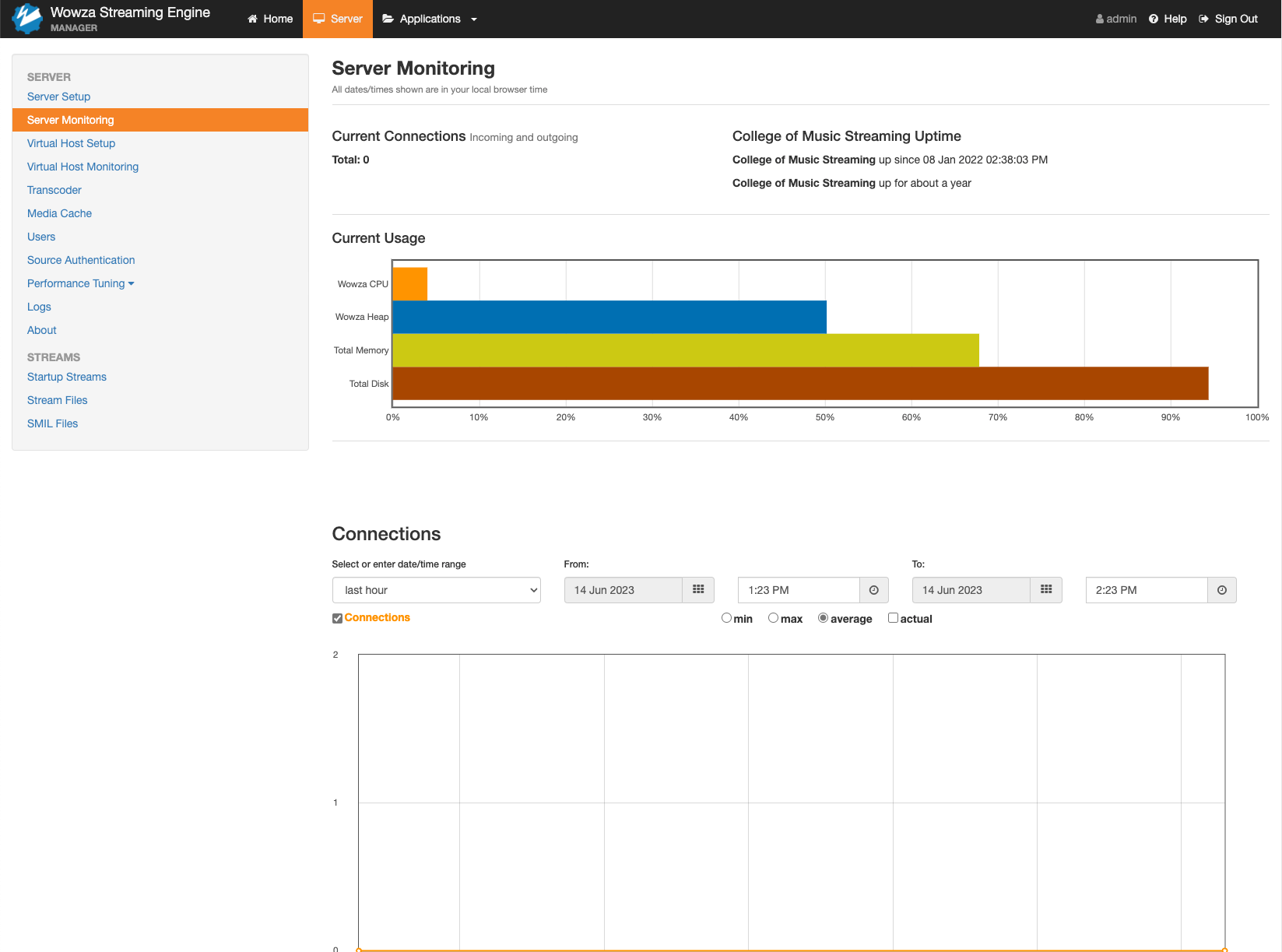Open the About page

[x=42, y=330]
